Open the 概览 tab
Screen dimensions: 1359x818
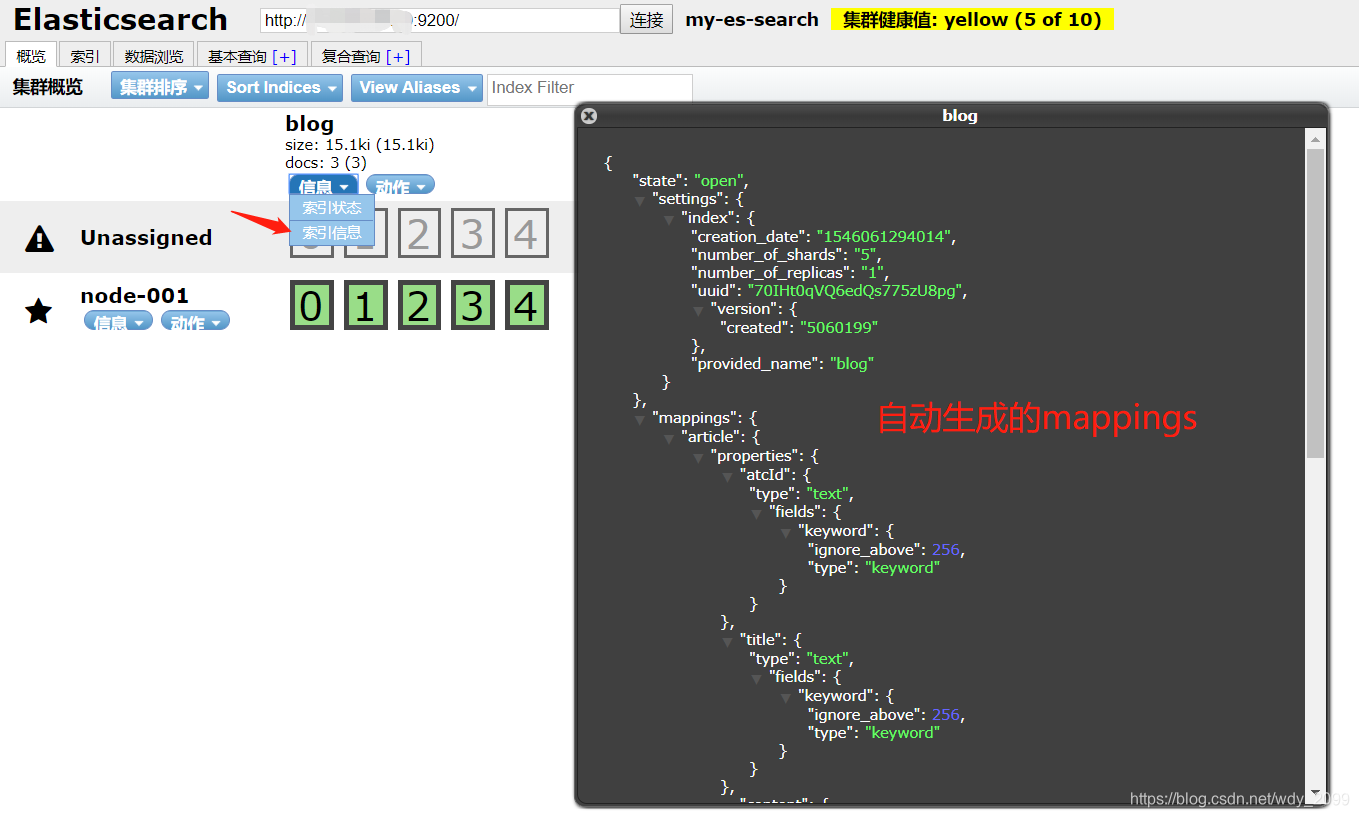tap(31, 56)
